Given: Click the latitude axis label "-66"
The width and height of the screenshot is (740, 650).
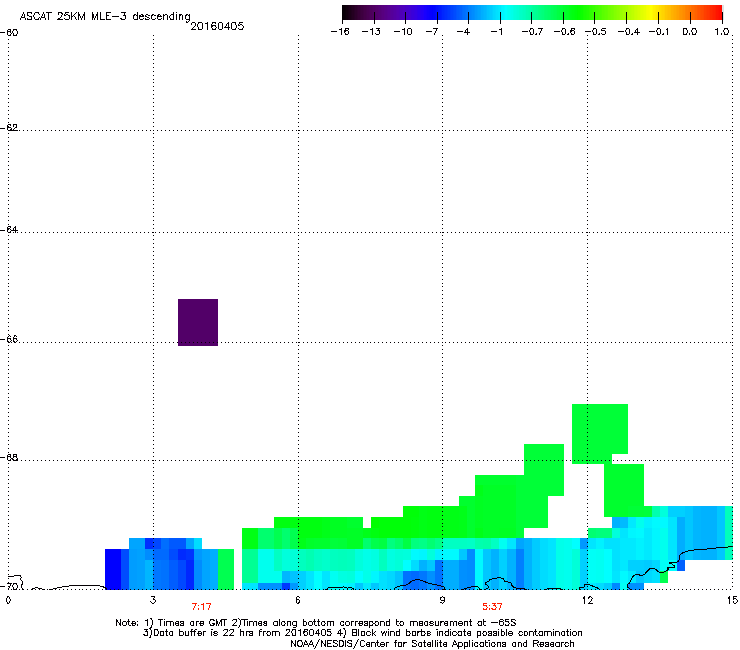Looking at the screenshot, I should 9,340.
